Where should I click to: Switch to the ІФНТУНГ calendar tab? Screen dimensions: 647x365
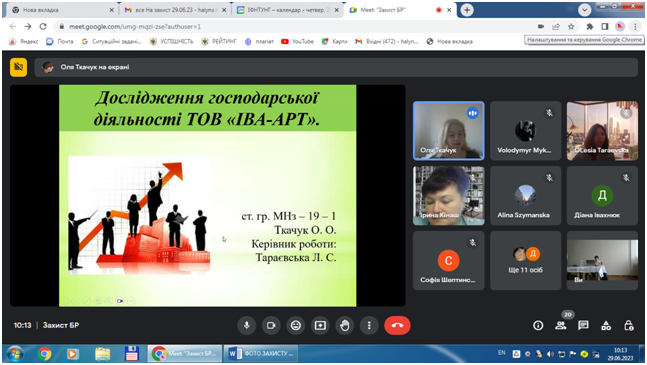288,10
